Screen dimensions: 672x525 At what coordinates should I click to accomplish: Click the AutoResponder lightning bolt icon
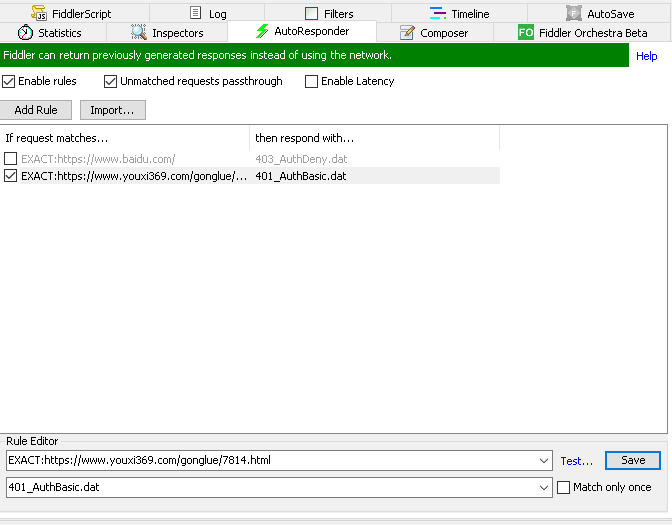point(262,31)
